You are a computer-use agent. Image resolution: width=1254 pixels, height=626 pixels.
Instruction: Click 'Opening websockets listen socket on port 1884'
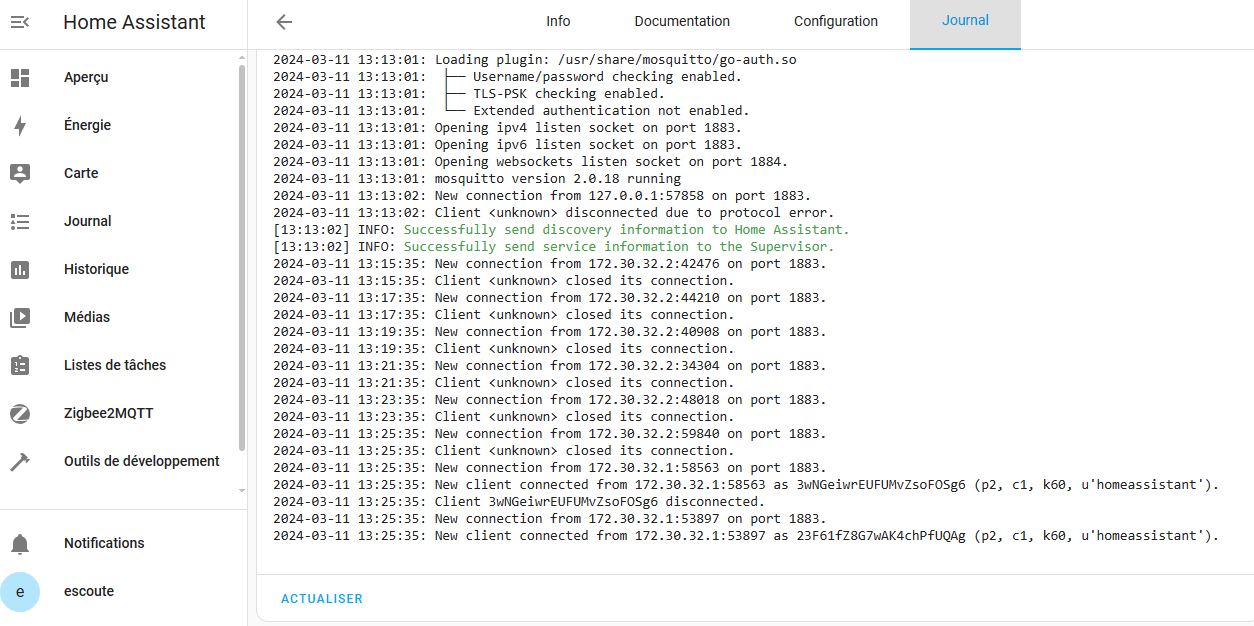pyautogui.click(x=531, y=162)
